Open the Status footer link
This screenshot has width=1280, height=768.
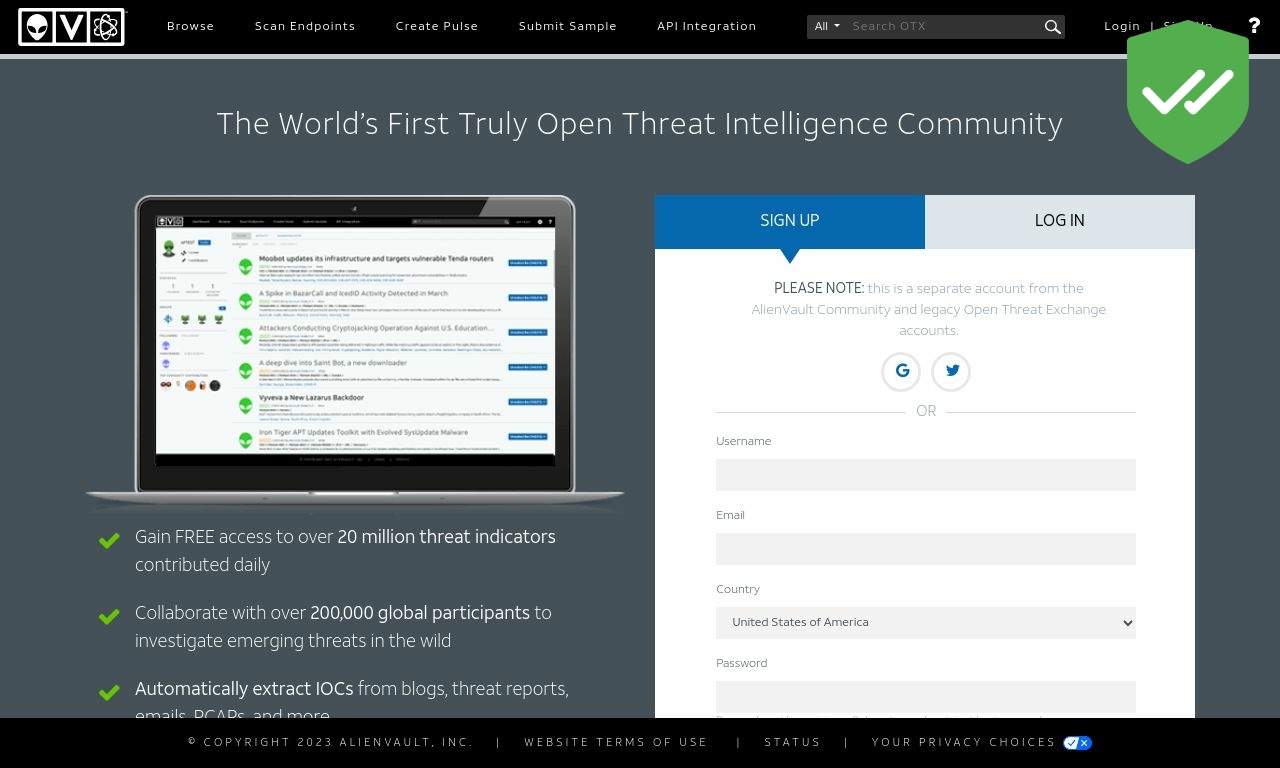(x=793, y=743)
